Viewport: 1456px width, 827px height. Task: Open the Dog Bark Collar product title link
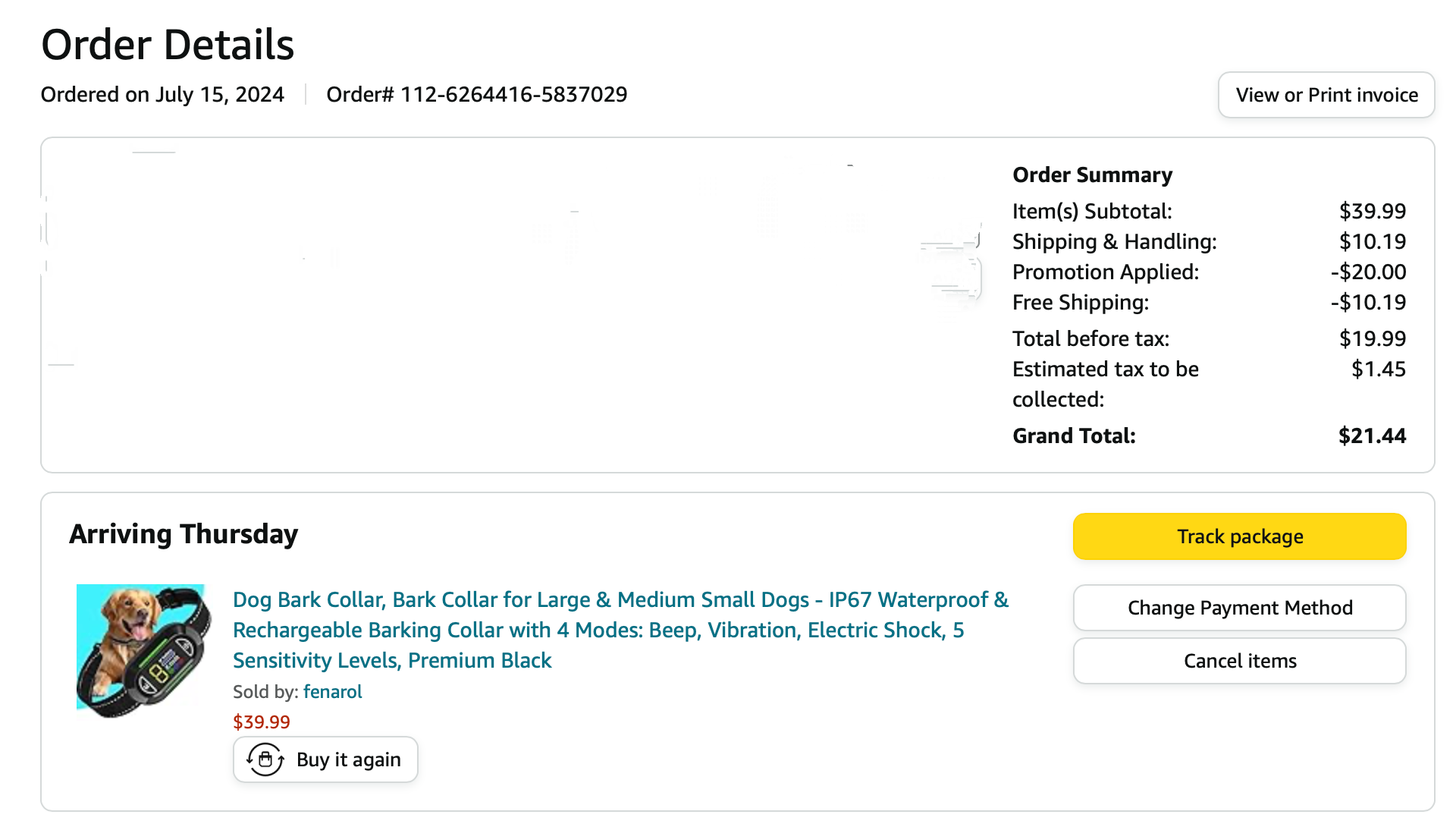(620, 630)
